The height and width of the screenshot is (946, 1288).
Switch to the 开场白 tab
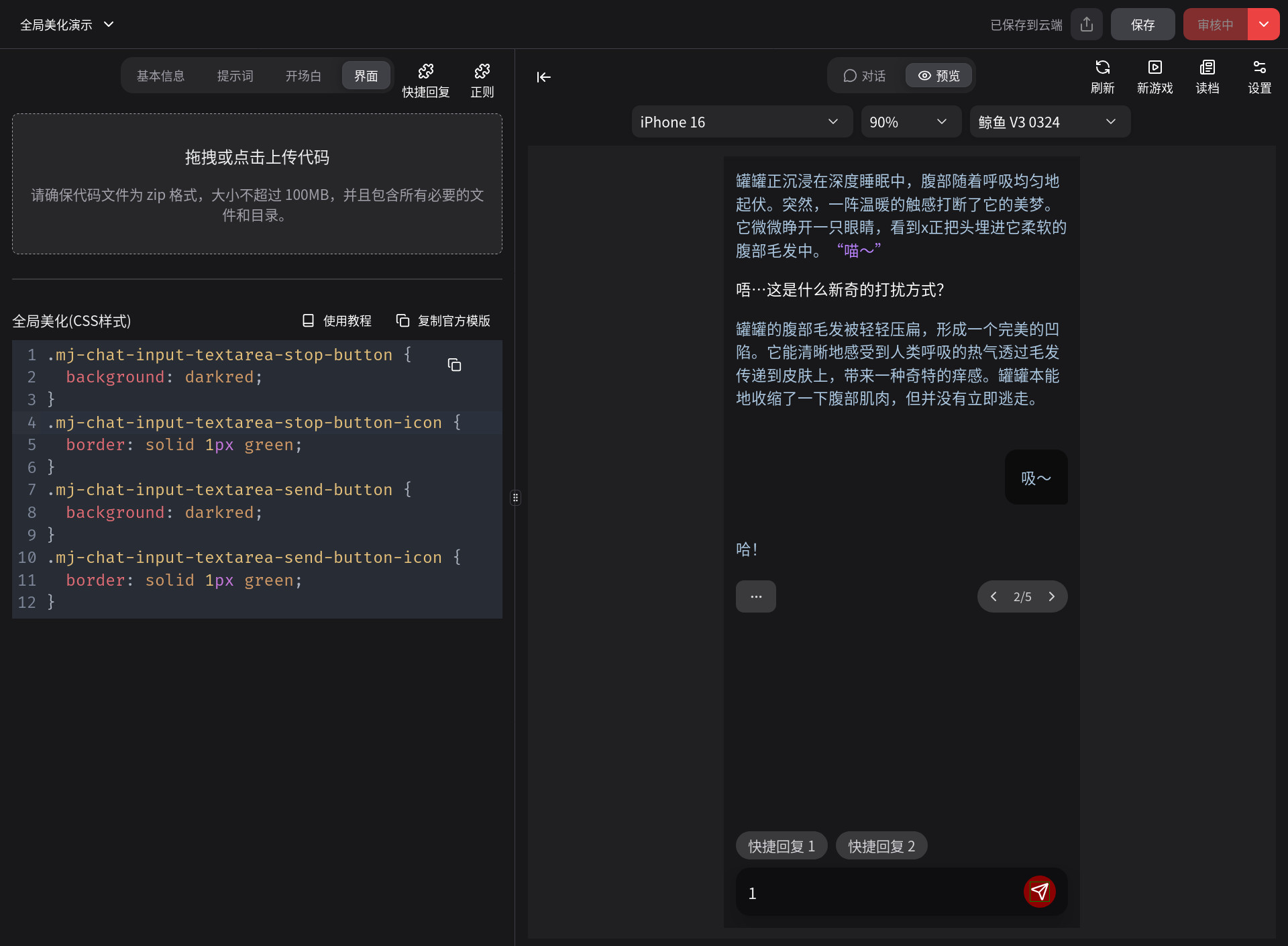click(303, 76)
